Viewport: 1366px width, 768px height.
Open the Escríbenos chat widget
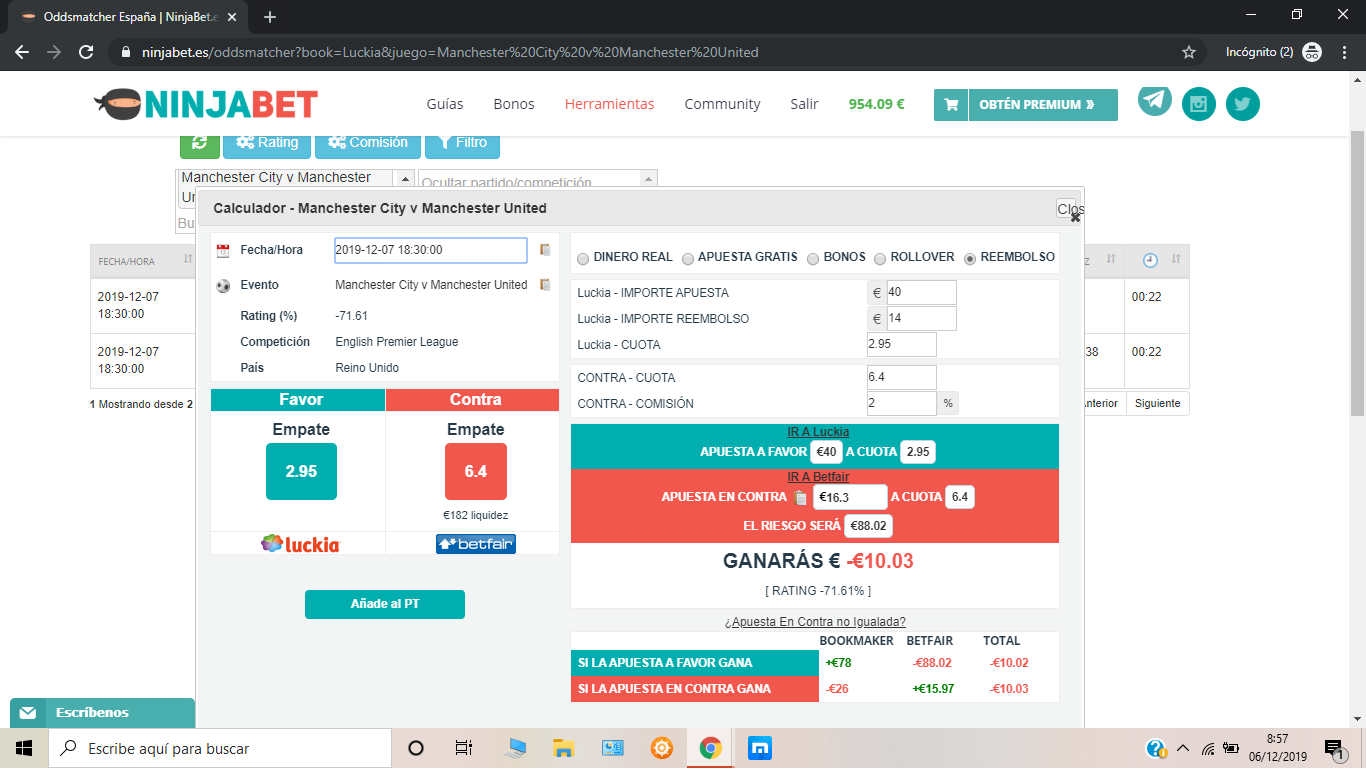click(102, 713)
